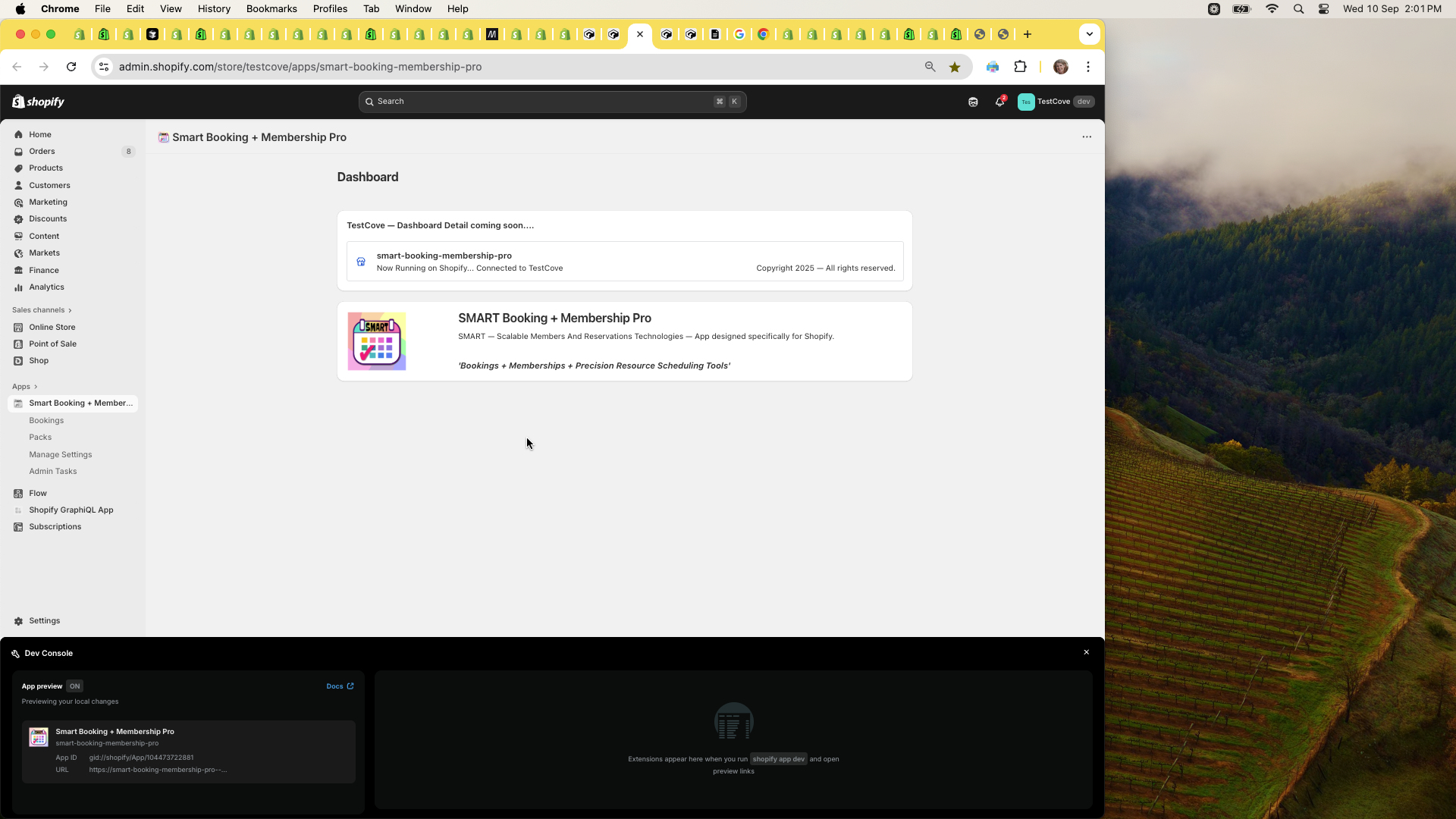Open the Chrome extensions puzzle icon
1456x819 pixels.
tap(1020, 67)
